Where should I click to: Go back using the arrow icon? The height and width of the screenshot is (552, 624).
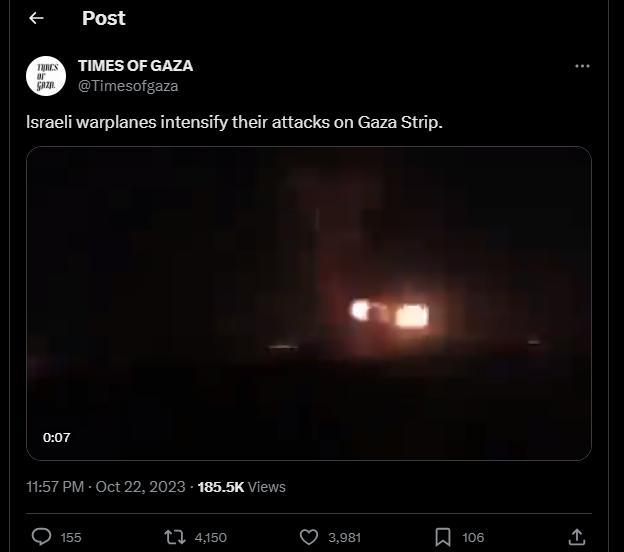point(36,18)
